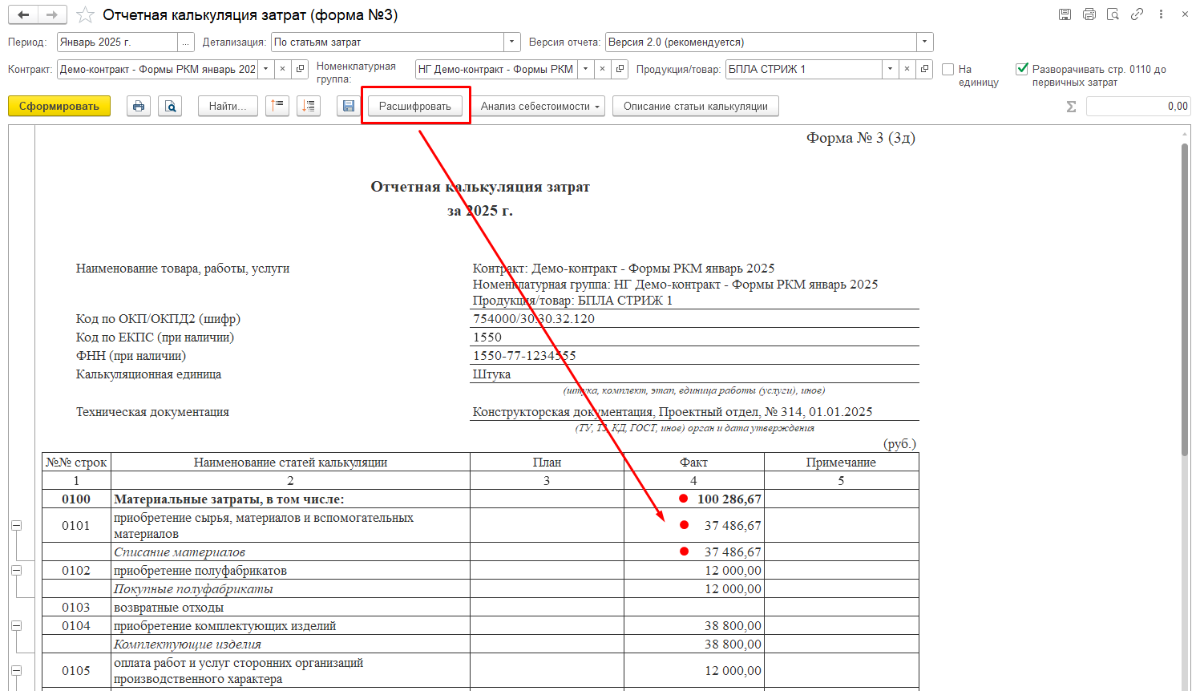
Task: Click the Период input field
Action: [117, 42]
